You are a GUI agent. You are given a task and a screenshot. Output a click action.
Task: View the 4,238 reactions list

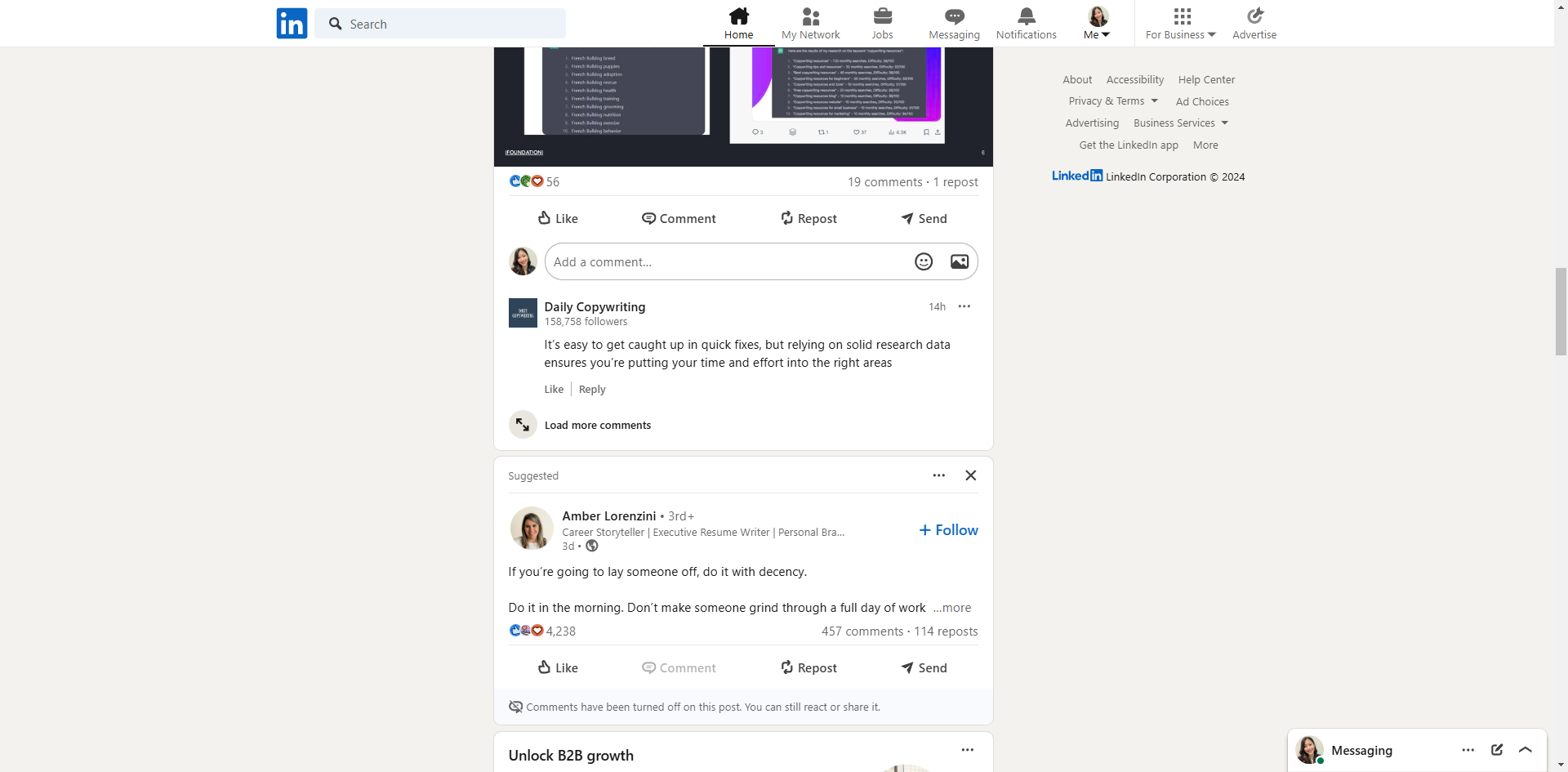542,631
